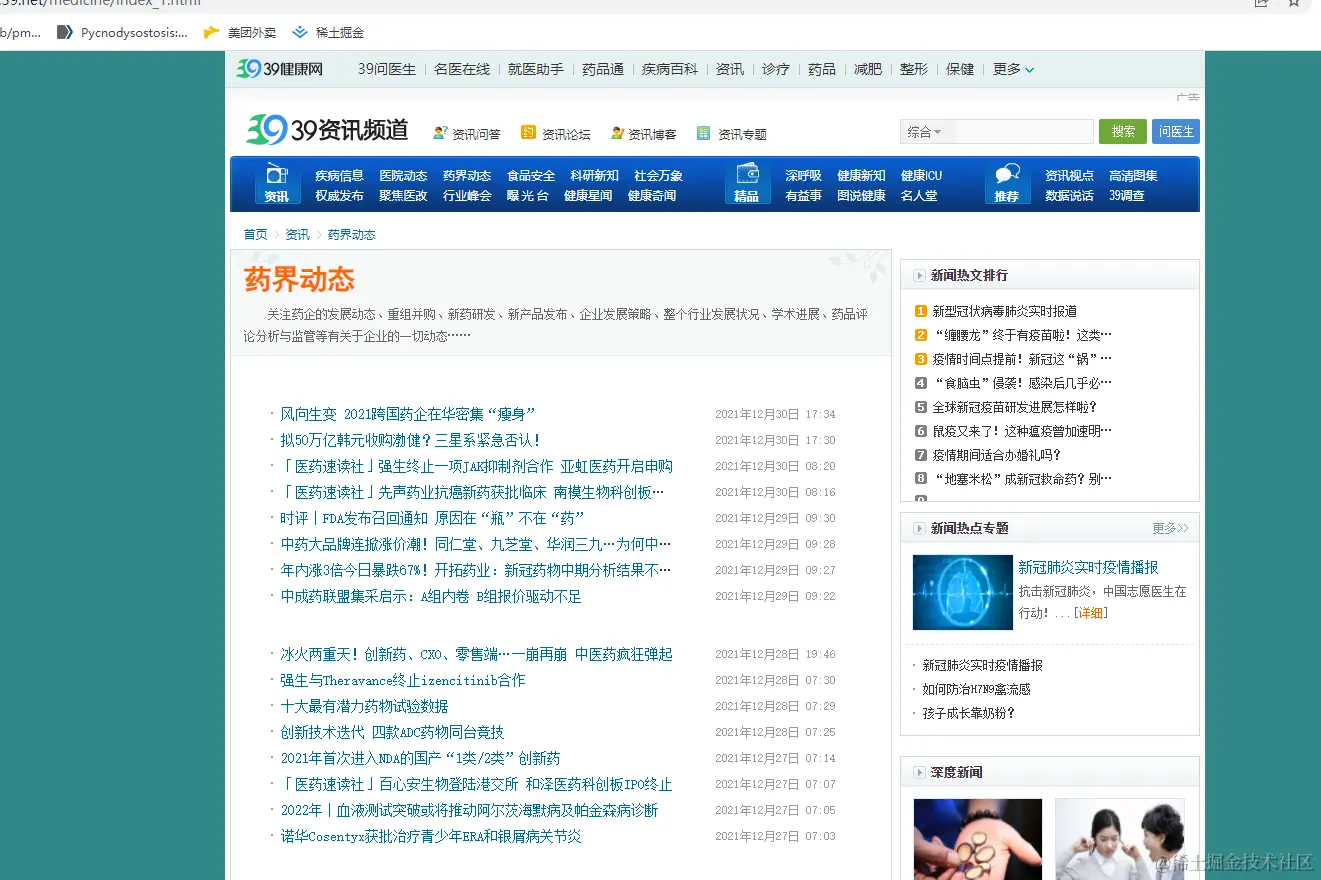Viewport: 1321px width, 880px height.
Task: Open article 时评 | FDA发布召回通知
Action: 432,518
